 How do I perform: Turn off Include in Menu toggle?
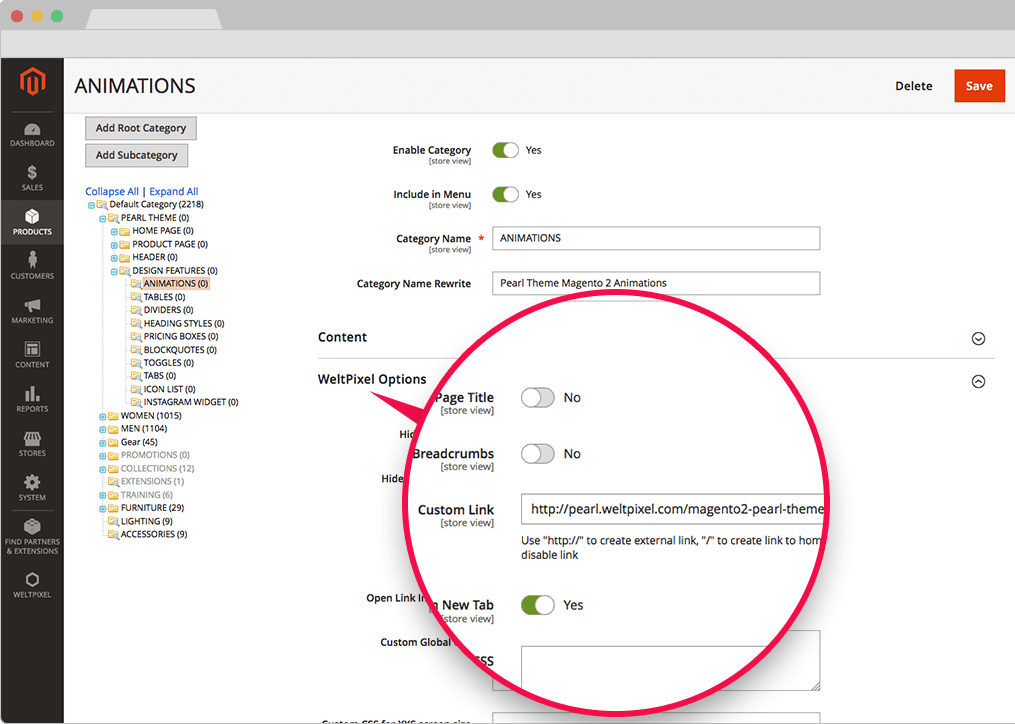pyautogui.click(x=506, y=194)
